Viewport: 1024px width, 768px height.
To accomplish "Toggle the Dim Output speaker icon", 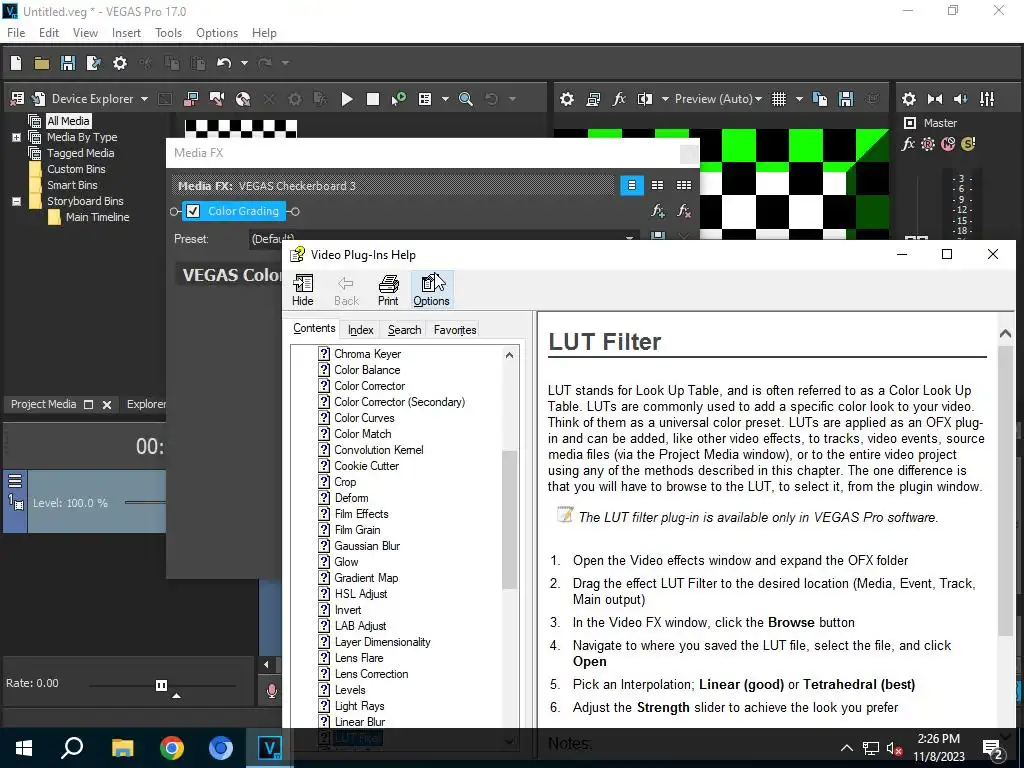I will click(961, 99).
